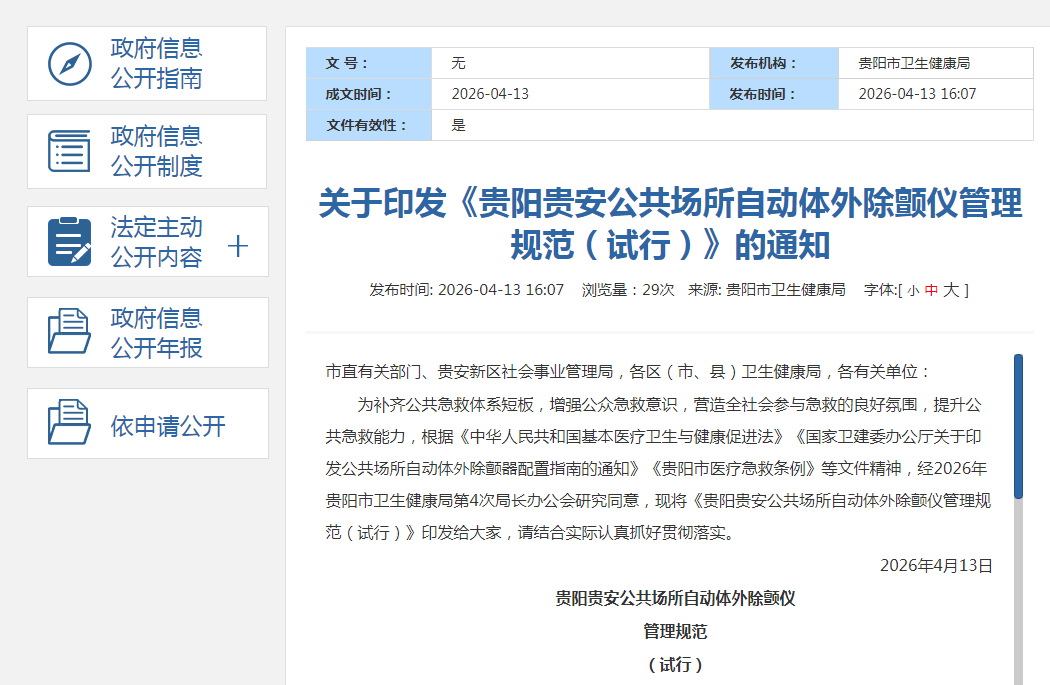The height and width of the screenshot is (685, 1050).
Task: Go to the 政府信息公开年报 page
Action: click(x=156, y=333)
